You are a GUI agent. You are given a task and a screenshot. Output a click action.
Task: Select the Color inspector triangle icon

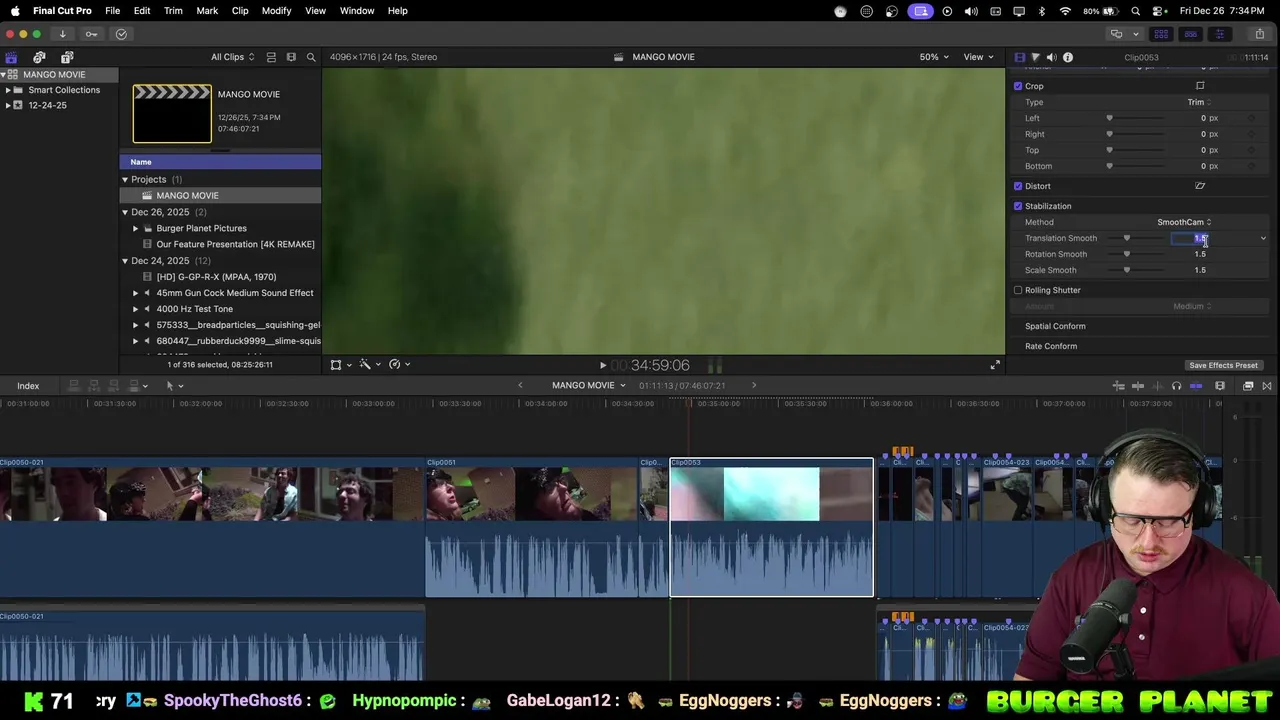(1035, 57)
